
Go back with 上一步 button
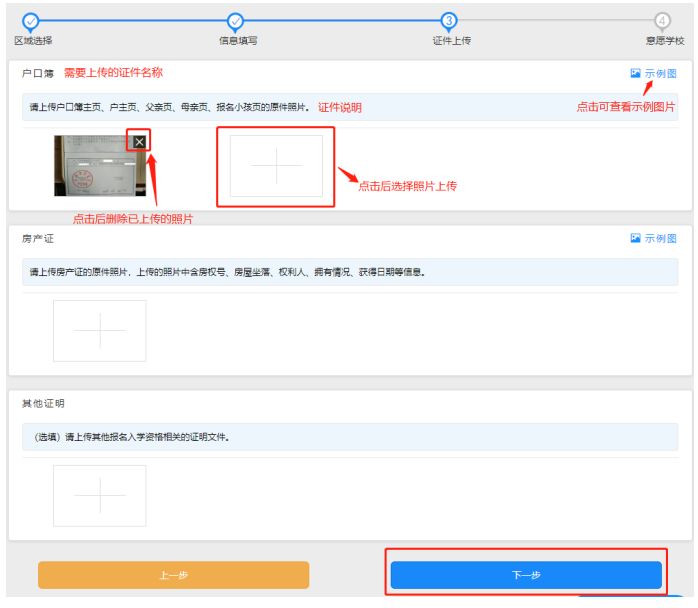(174, 575)
